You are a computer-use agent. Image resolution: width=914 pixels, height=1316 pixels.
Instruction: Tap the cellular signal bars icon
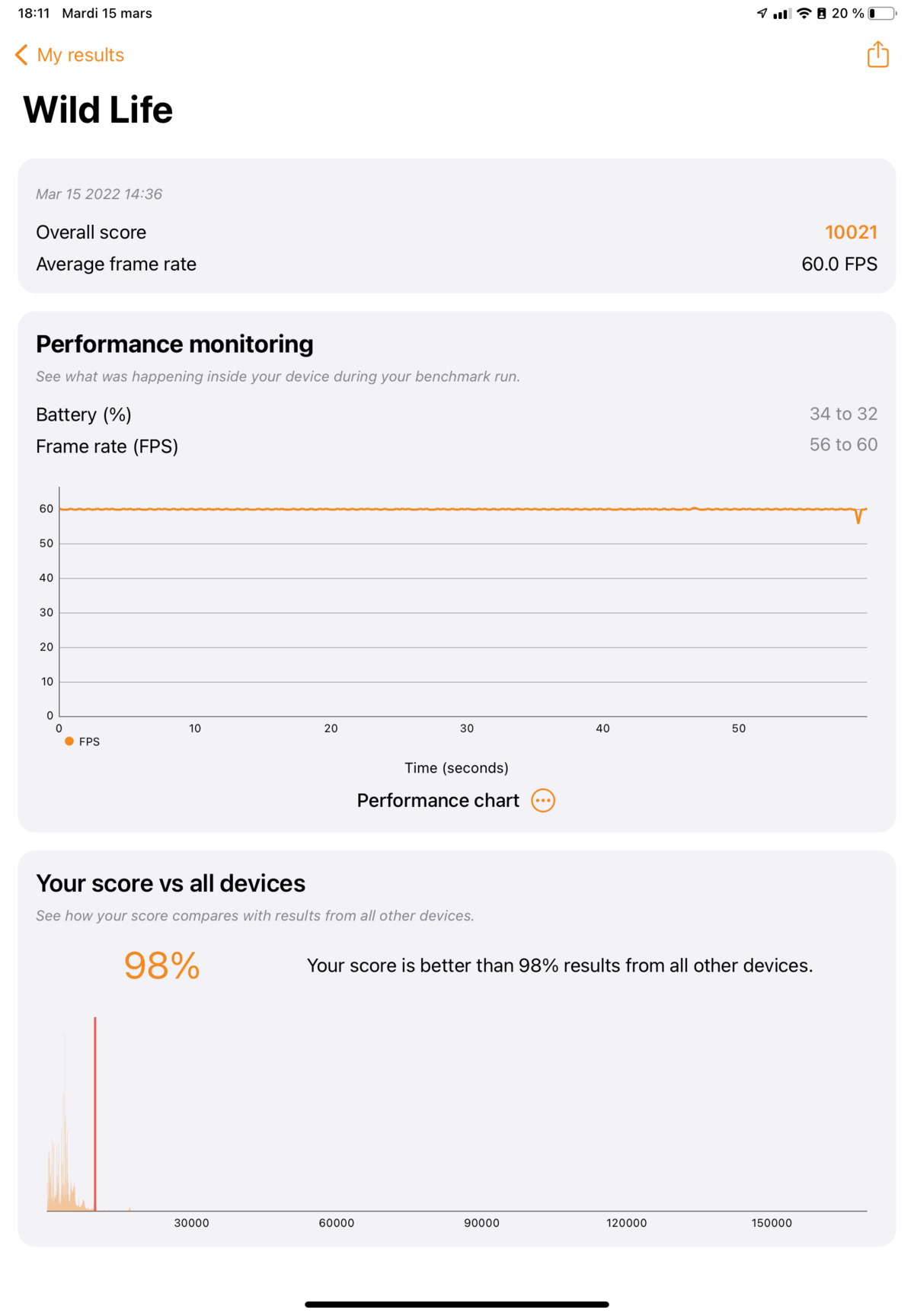(782, 13)
